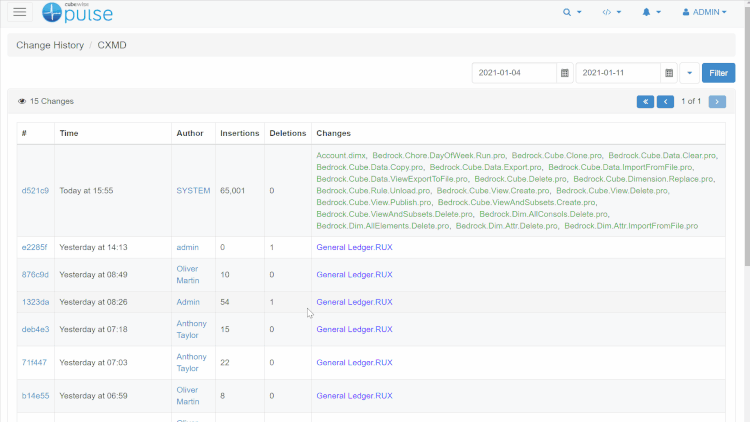Screen dimensions: 750x422
Task: Open commit d521c9 link
Action: 35,190
